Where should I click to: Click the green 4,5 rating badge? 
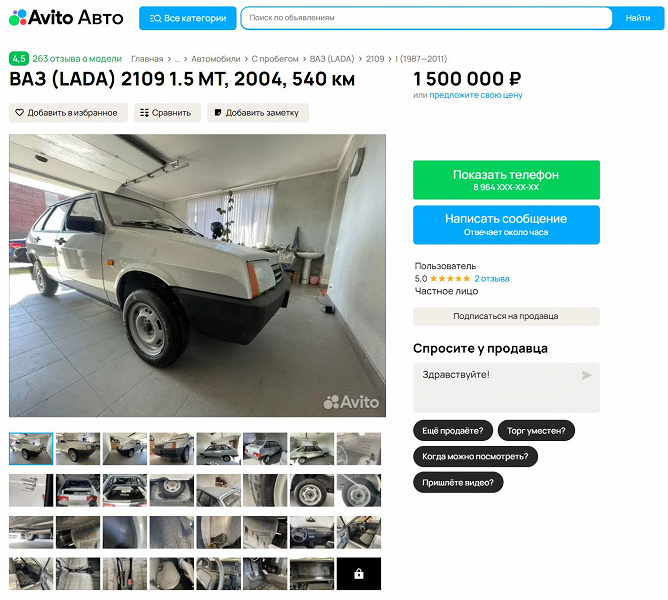(19, 59)
